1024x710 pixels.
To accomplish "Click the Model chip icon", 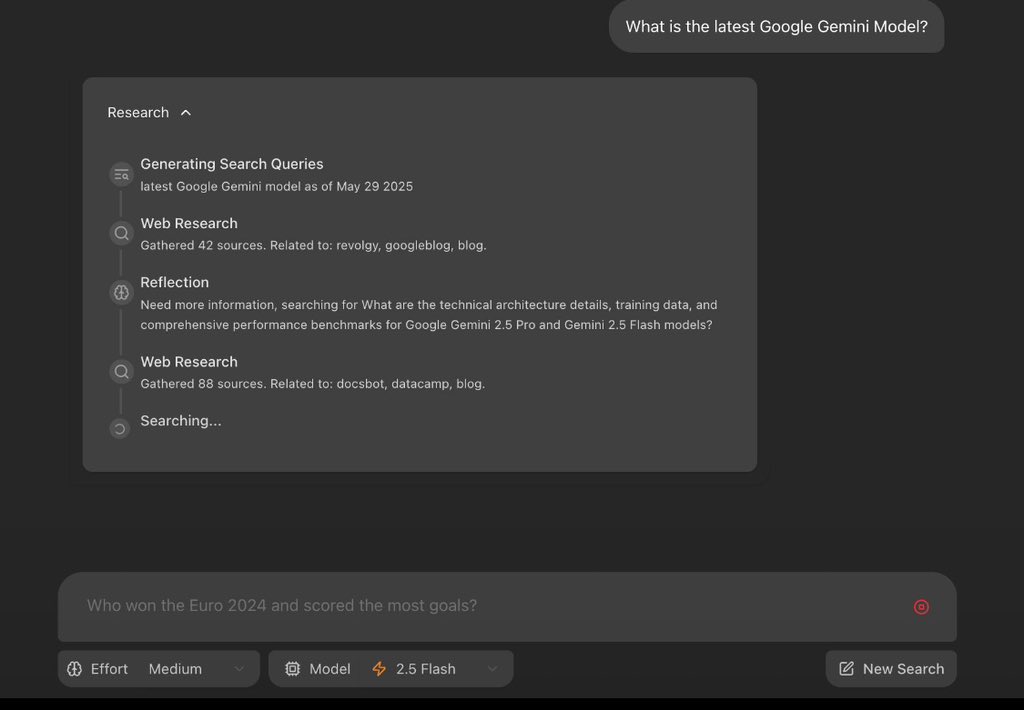I will (x=293, y=669).
